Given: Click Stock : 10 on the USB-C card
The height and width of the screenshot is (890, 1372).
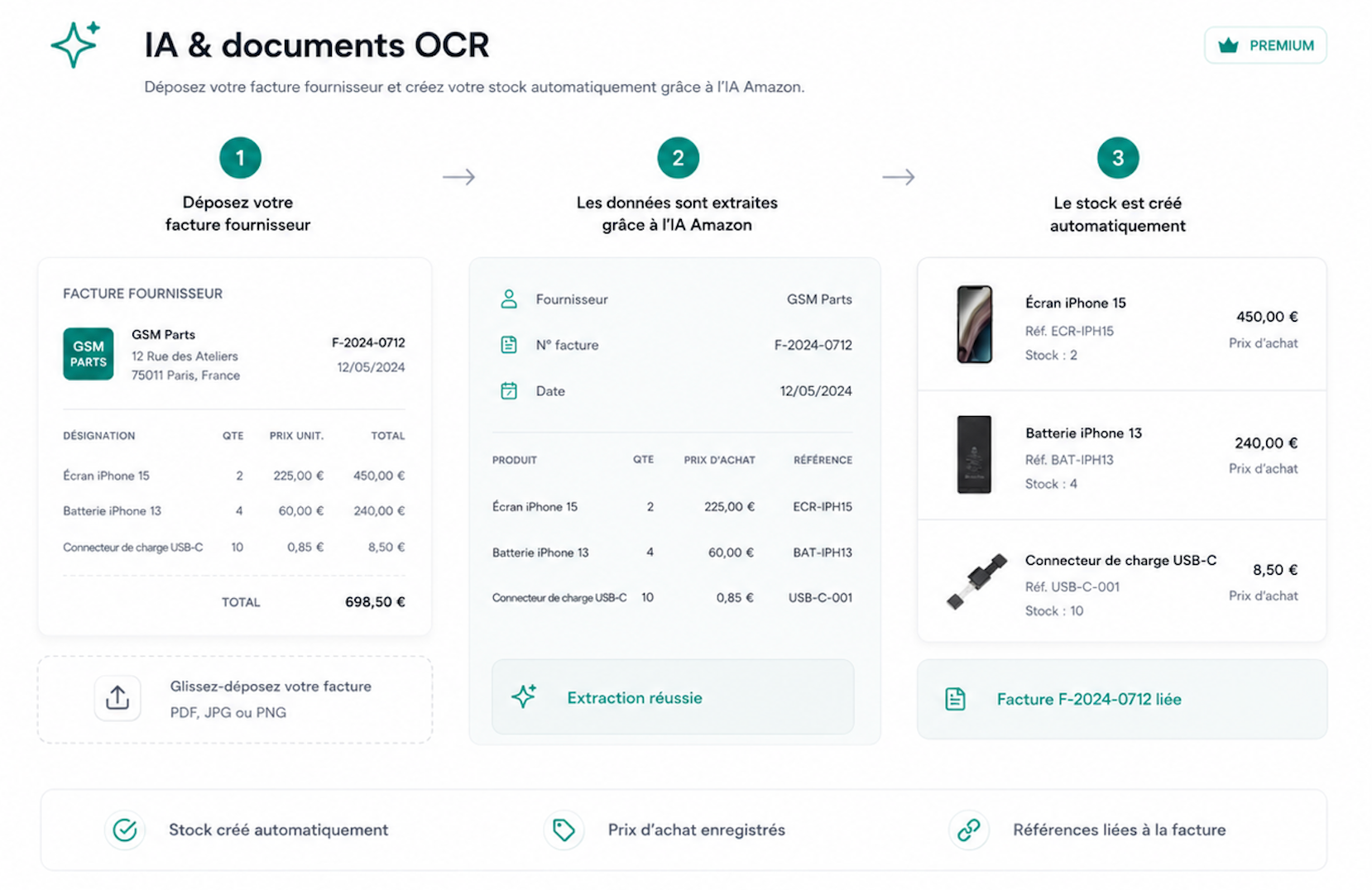Looking at the screenshot, I should click(1054, 611).
